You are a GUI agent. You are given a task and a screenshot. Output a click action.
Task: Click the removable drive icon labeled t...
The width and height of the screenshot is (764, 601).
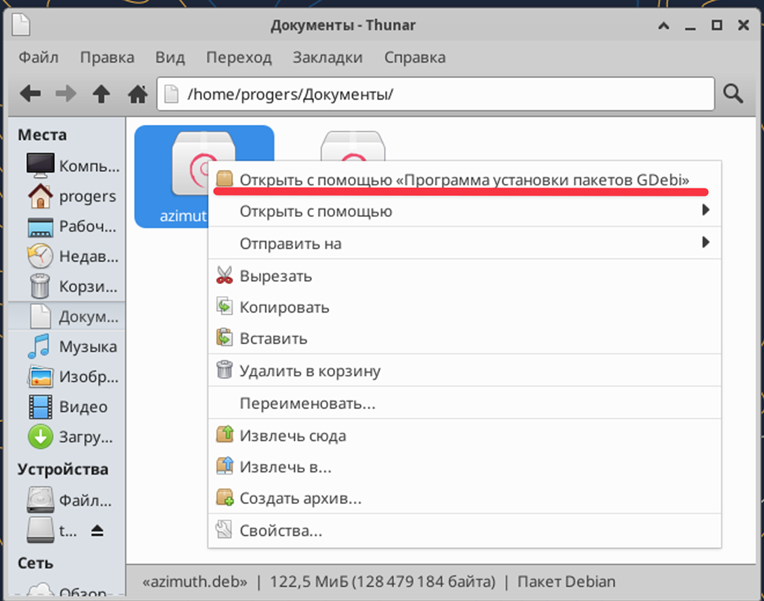click(40, 530)
